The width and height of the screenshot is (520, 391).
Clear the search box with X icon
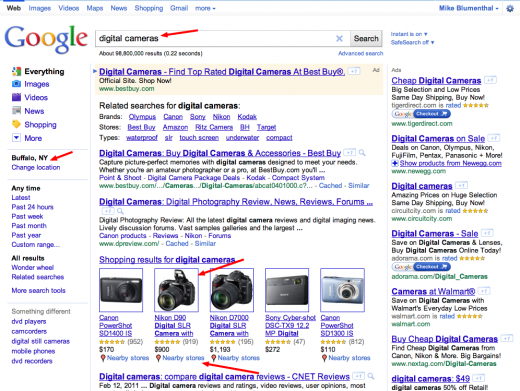coord(339,39)
